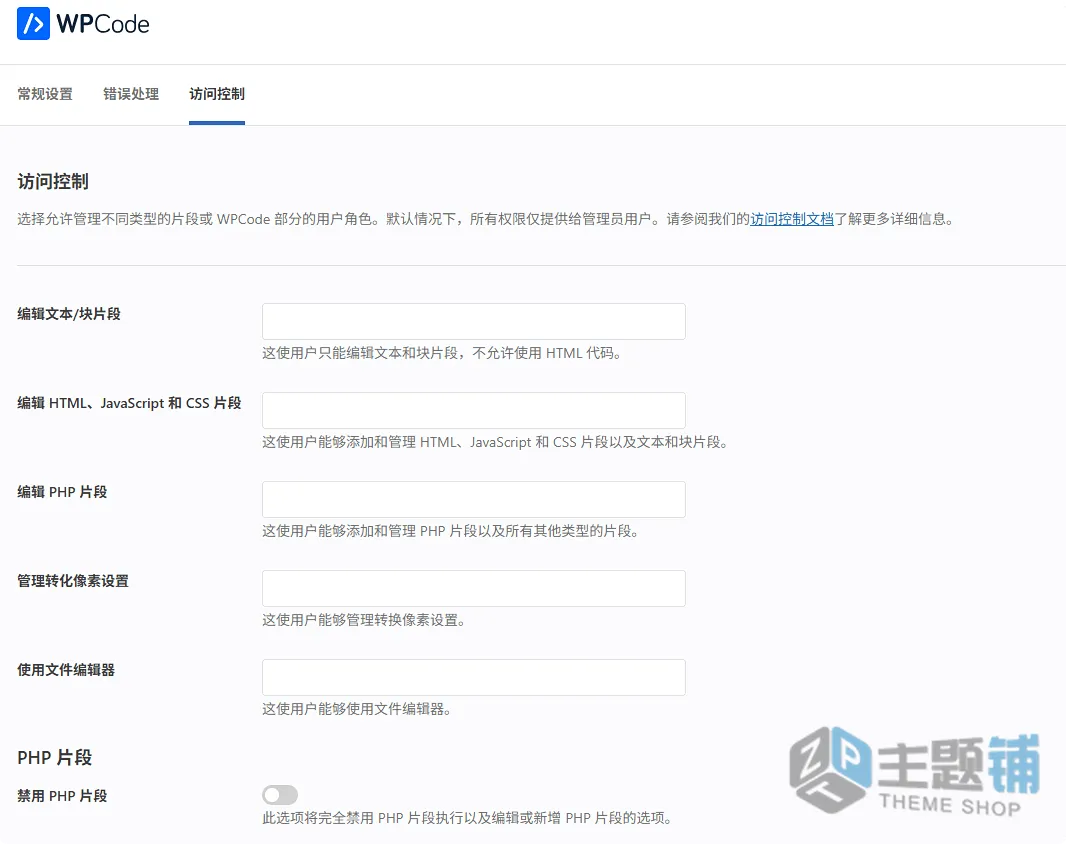The image size is (1066, 844).
Task: Click the PHP 片段 section heading
Action: click(x=54, y=758)
